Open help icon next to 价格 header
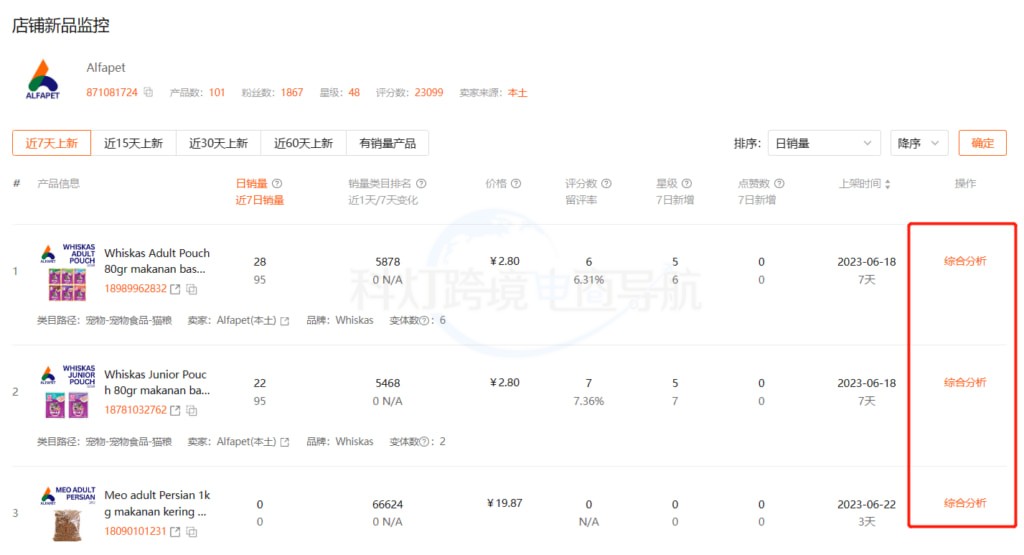Image resolution: width=1024 pixels, height=555 pixels. pyautogui.click(x=516, y=183)
